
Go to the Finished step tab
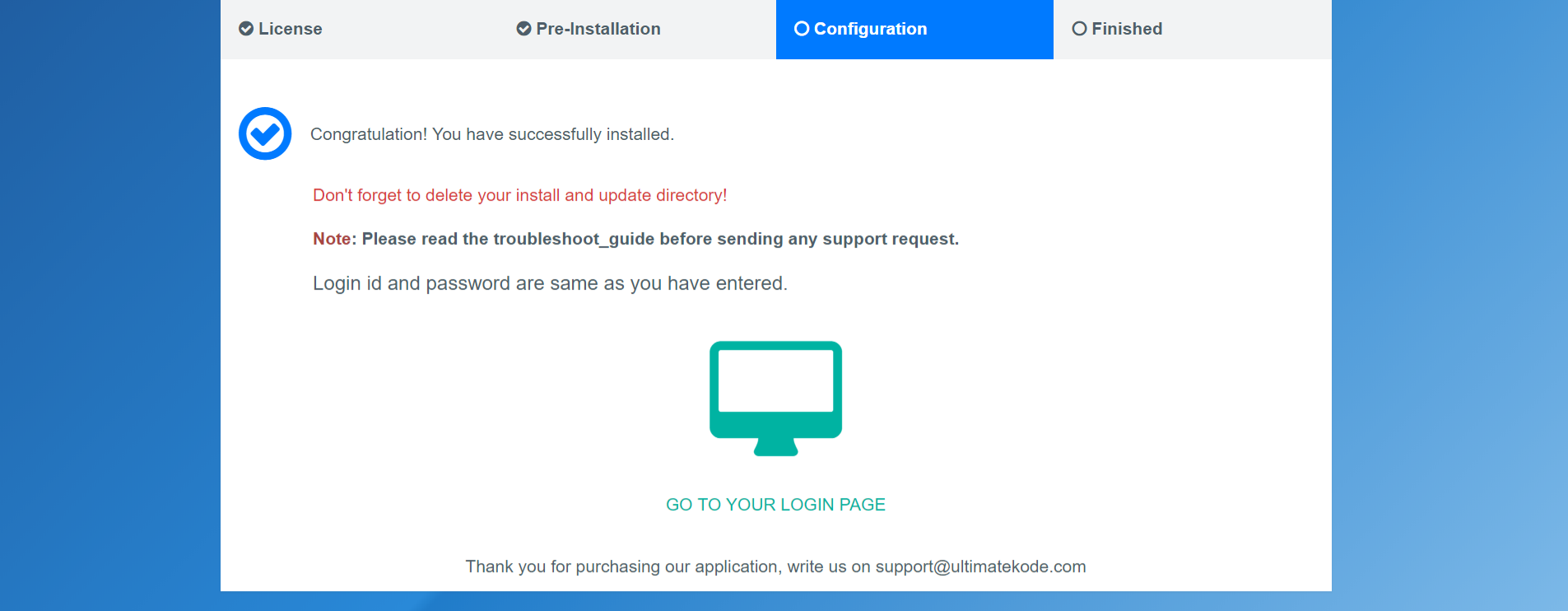tap(1193, 29)
